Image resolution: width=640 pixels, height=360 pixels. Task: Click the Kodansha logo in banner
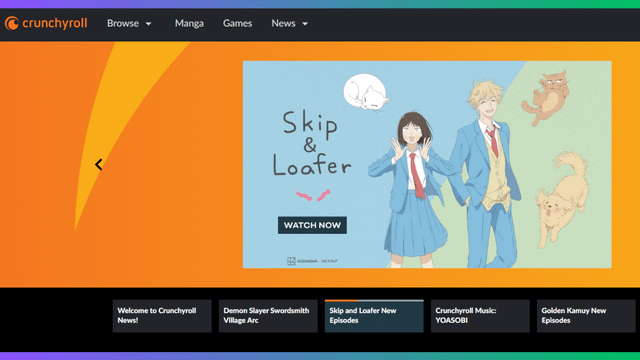pos(302,261)
